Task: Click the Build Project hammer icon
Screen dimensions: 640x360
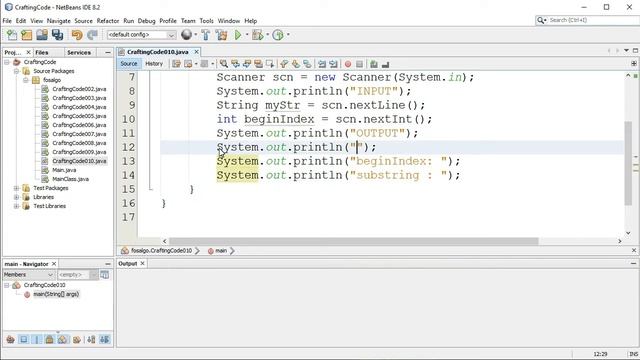Action: tap(206, 35)
